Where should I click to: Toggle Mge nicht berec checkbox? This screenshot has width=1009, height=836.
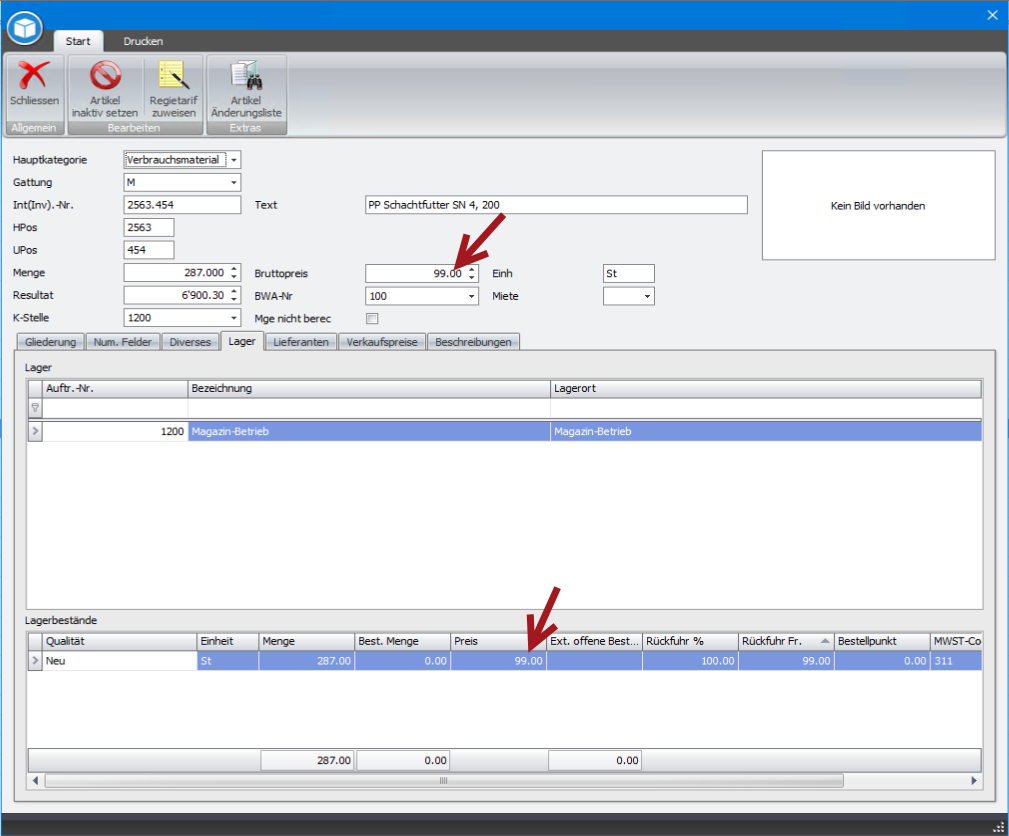(x=372, y=319)
